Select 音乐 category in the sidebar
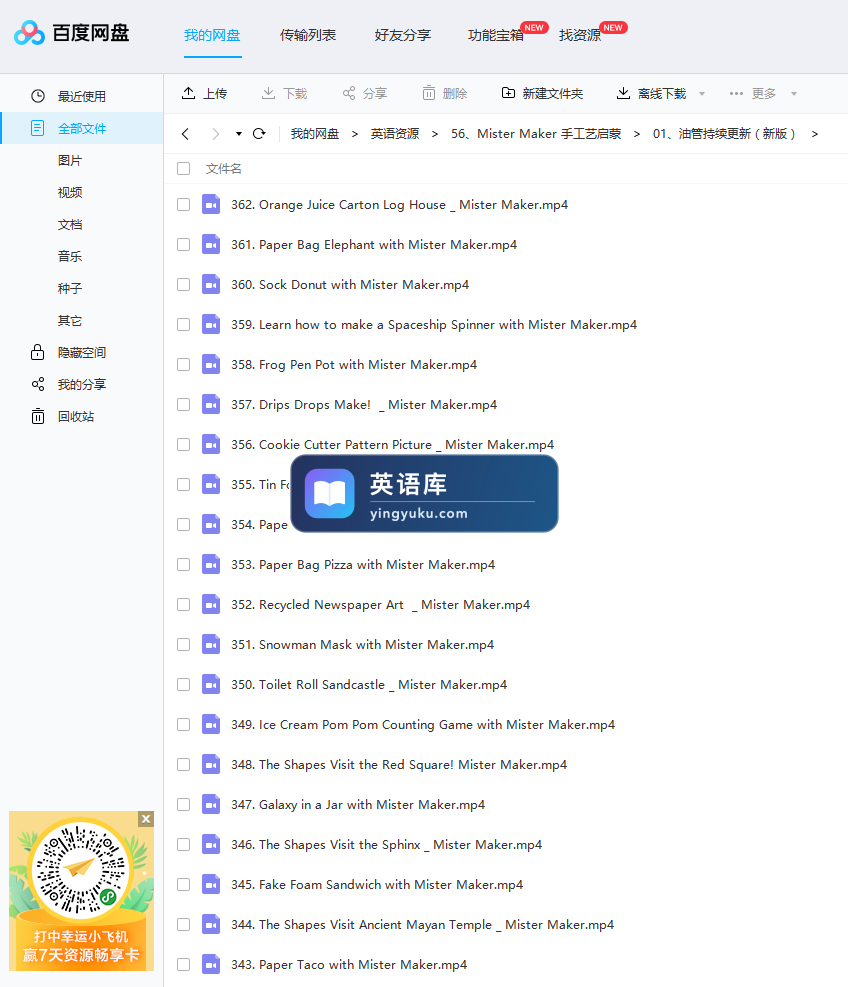The width and height of the screenshot is (848, 987). tap(70, 256)
